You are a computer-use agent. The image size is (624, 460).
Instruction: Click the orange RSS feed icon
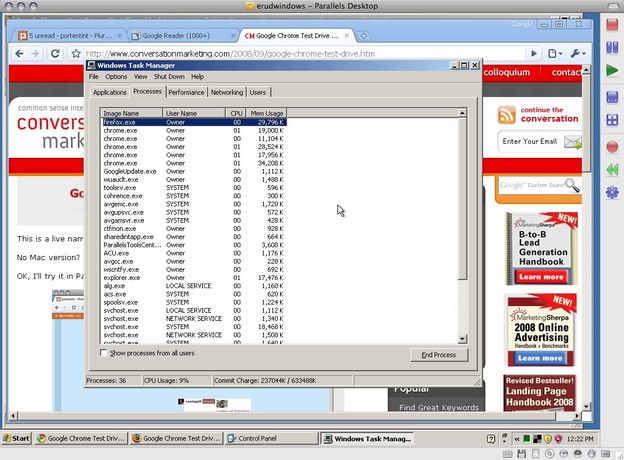pos(507,115)
